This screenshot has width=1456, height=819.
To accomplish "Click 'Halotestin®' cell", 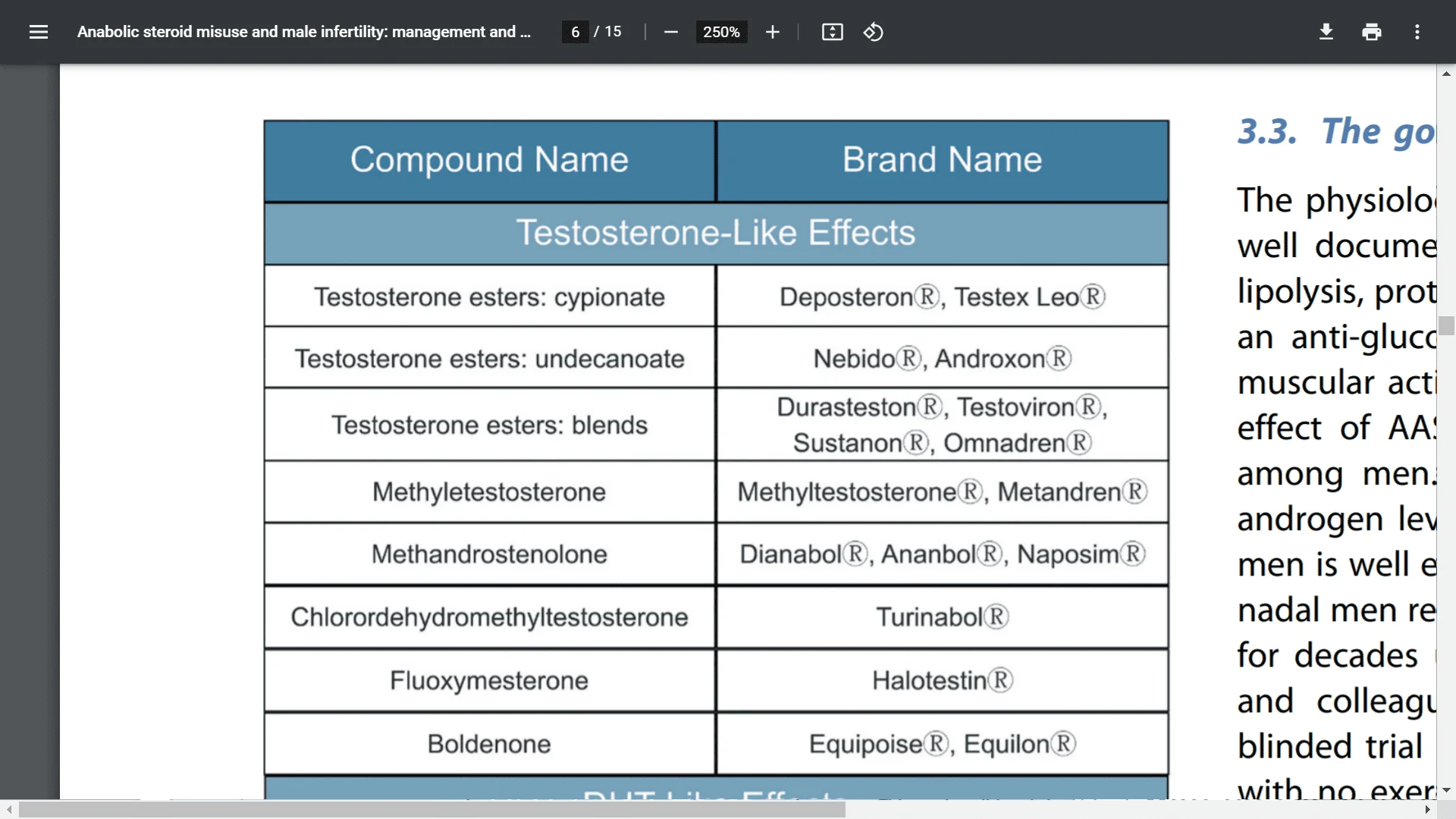I will click(942, 681).
